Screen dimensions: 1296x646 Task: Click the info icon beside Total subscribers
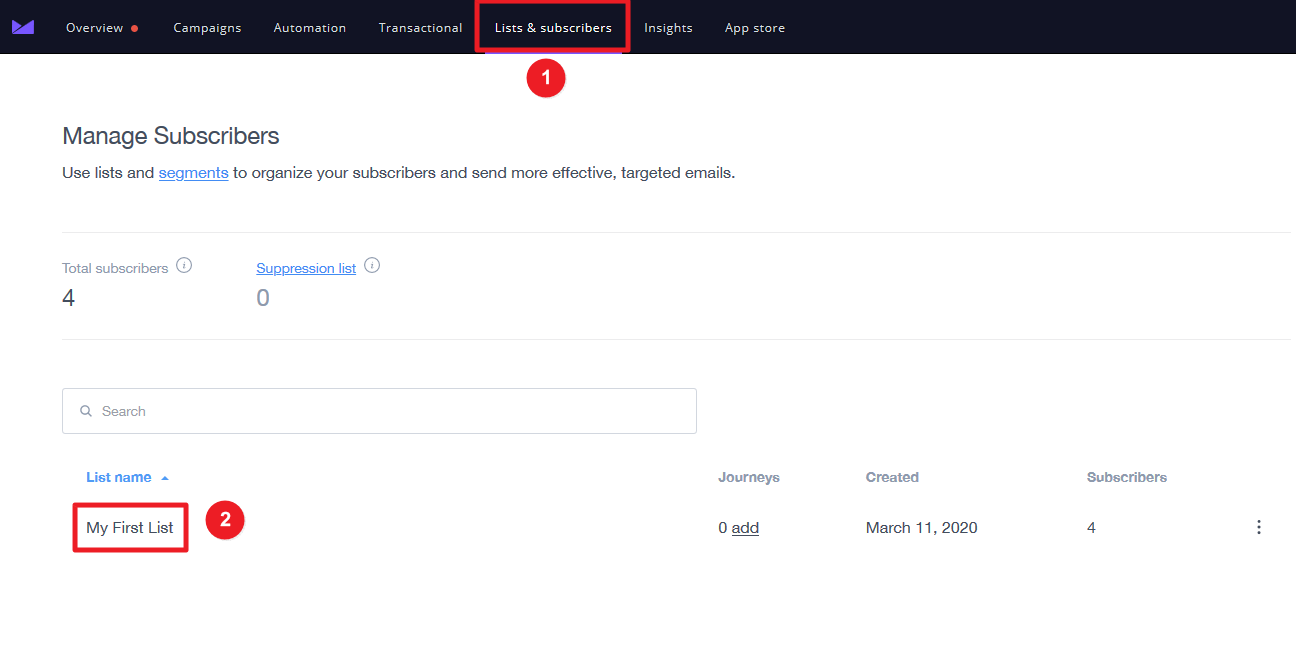coord(184,266)
